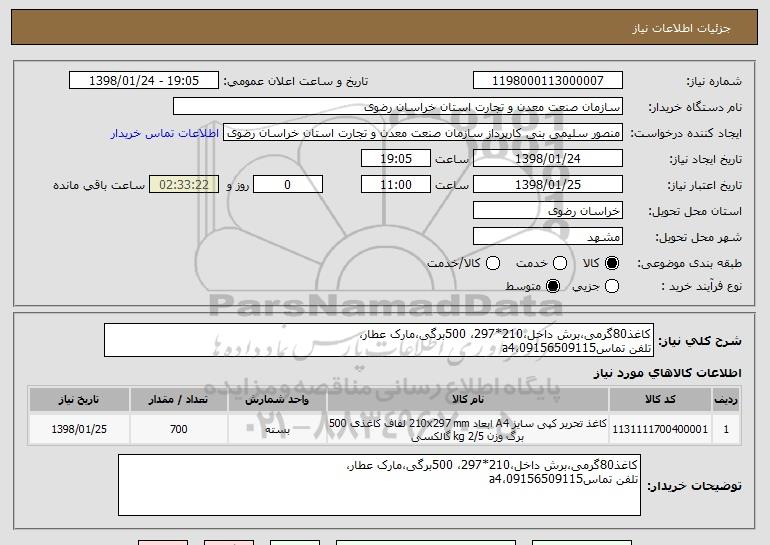Image resolution: width=770 pixels, height=545 pixels.
Task: Select the کالا radio button
Action: coord(612,263)
